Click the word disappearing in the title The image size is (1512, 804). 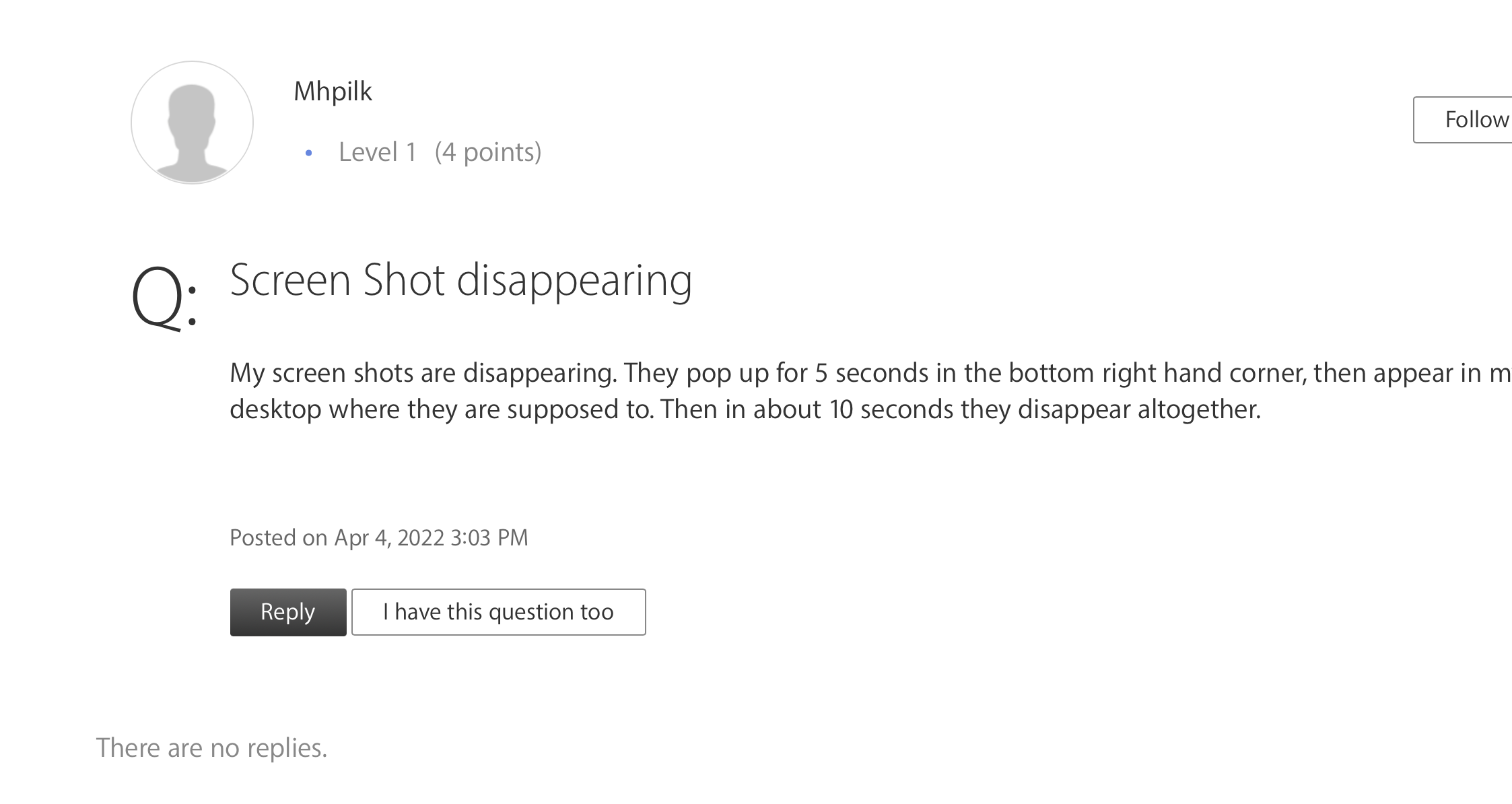[x=574, y=282]
